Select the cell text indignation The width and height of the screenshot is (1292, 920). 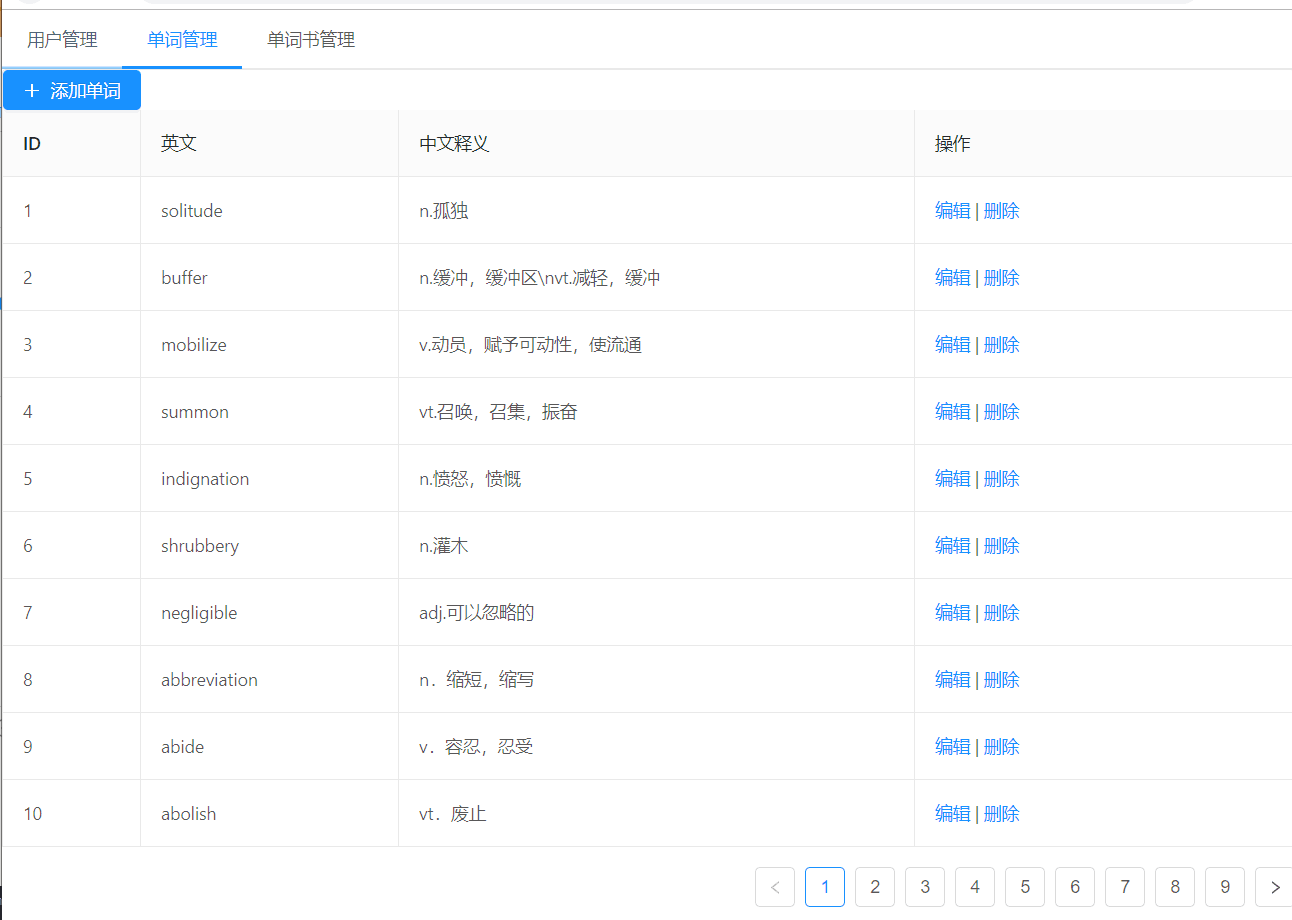(205, 479)
